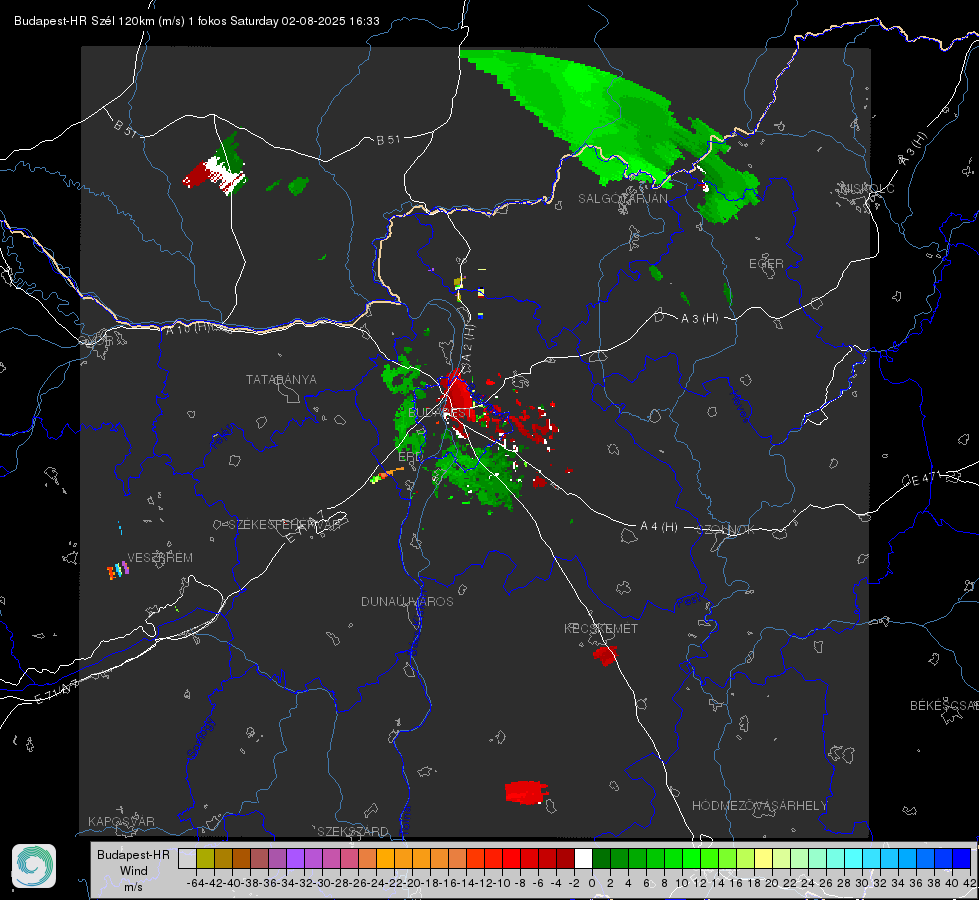
Task: Pick the dark green swatch between 0 and 2
Action: (x=601, y=858)
